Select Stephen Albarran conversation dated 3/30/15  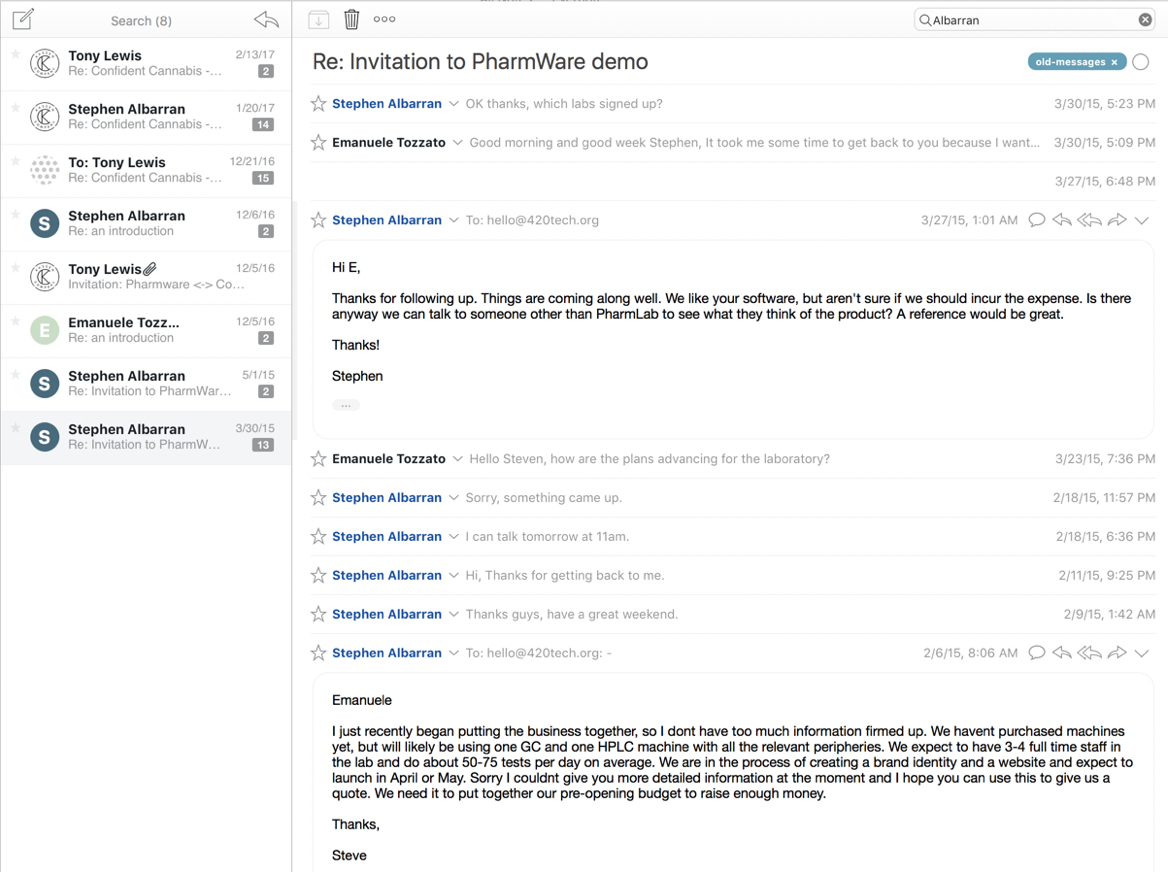146,437
